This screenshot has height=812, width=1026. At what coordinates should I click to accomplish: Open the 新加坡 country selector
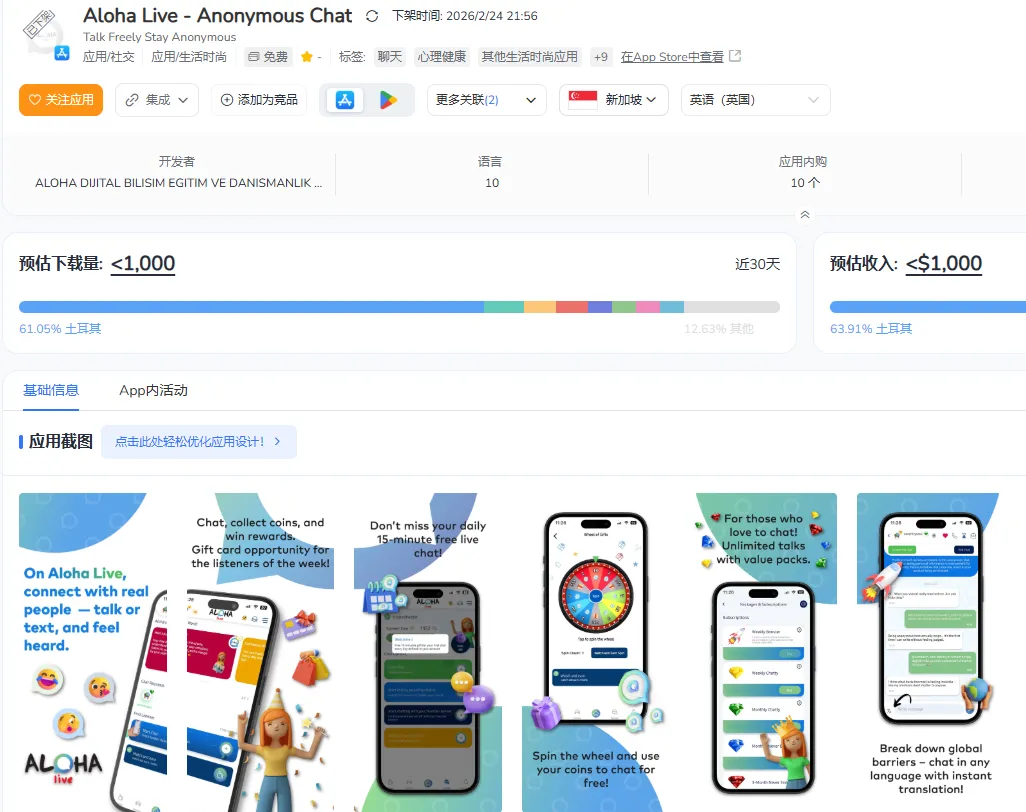[613, 99]
